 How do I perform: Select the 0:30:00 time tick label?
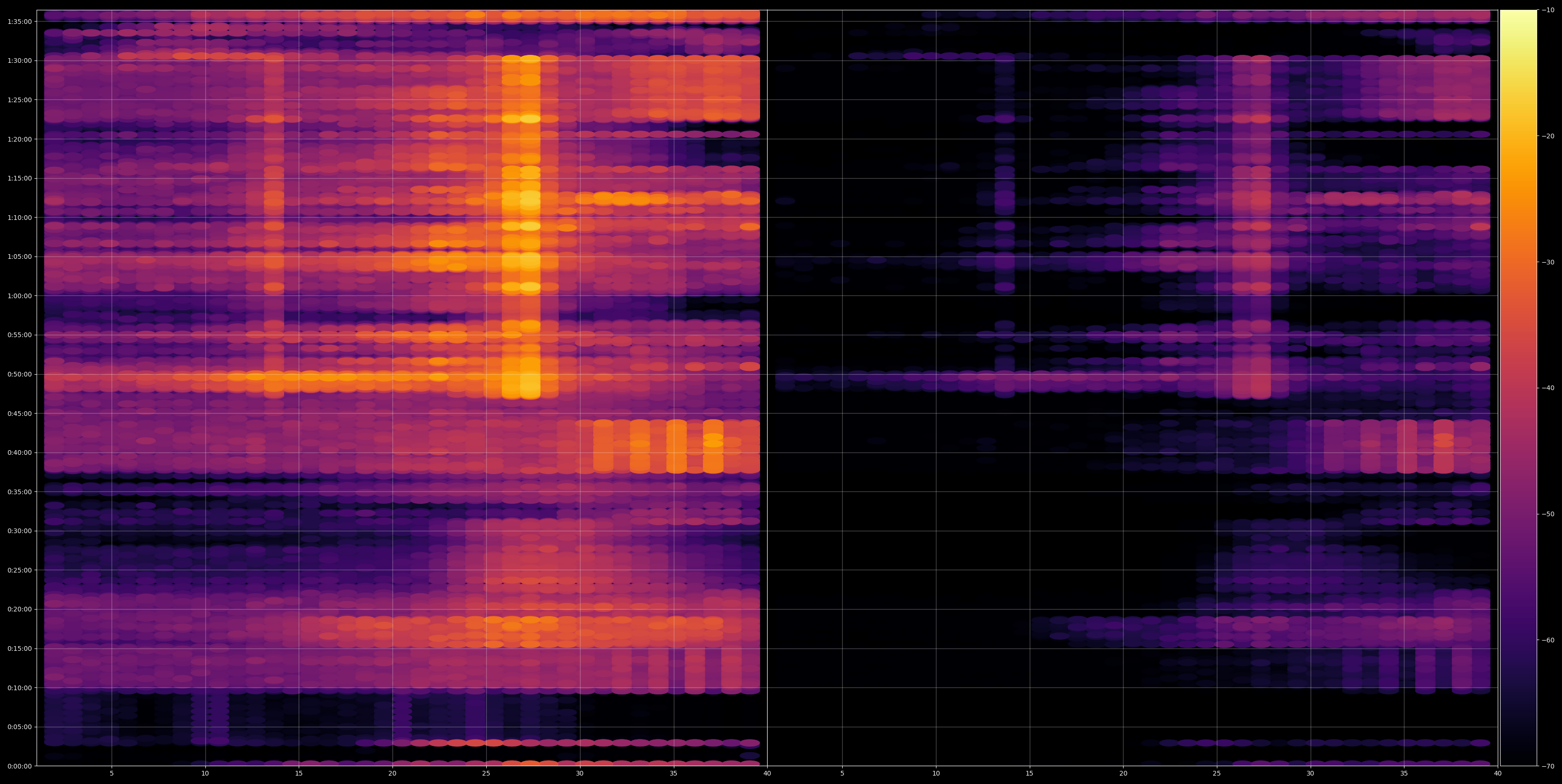tap(19, 530)
